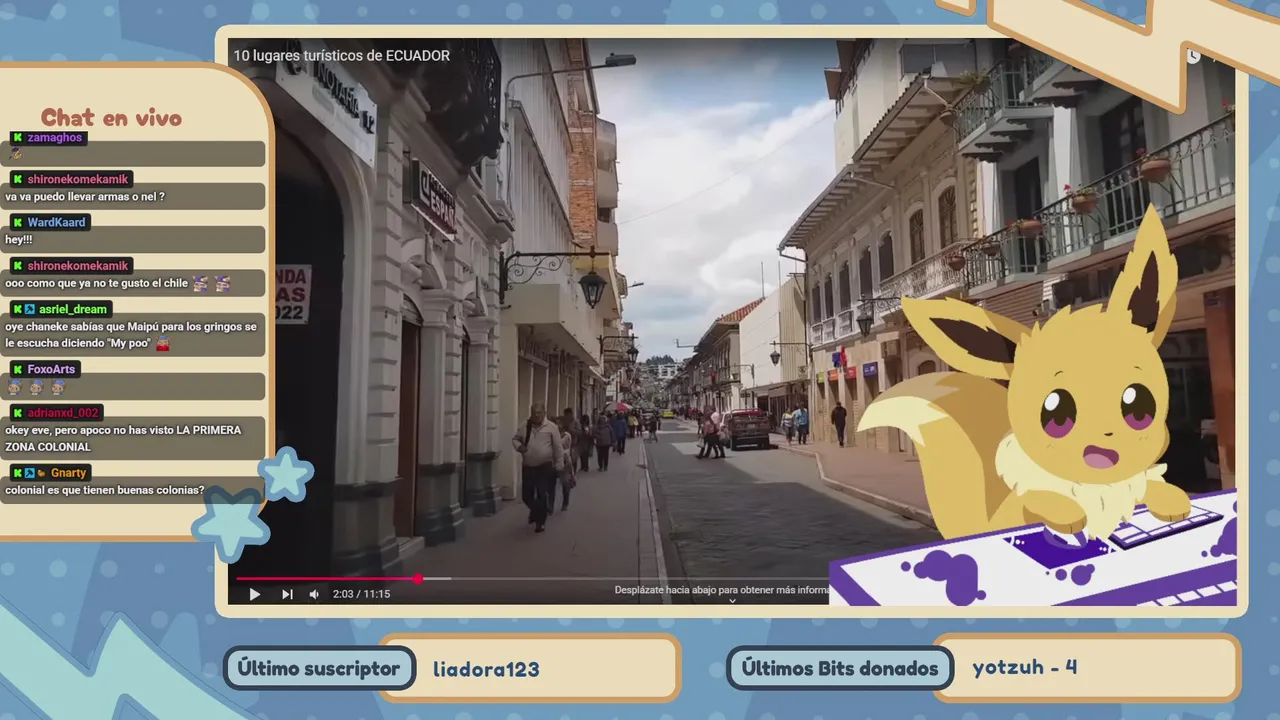Image resolution: width=1280 pixels, height=720 pixels.
Task: Click the blue badge beside Gnarty
Action: [31, 473]
